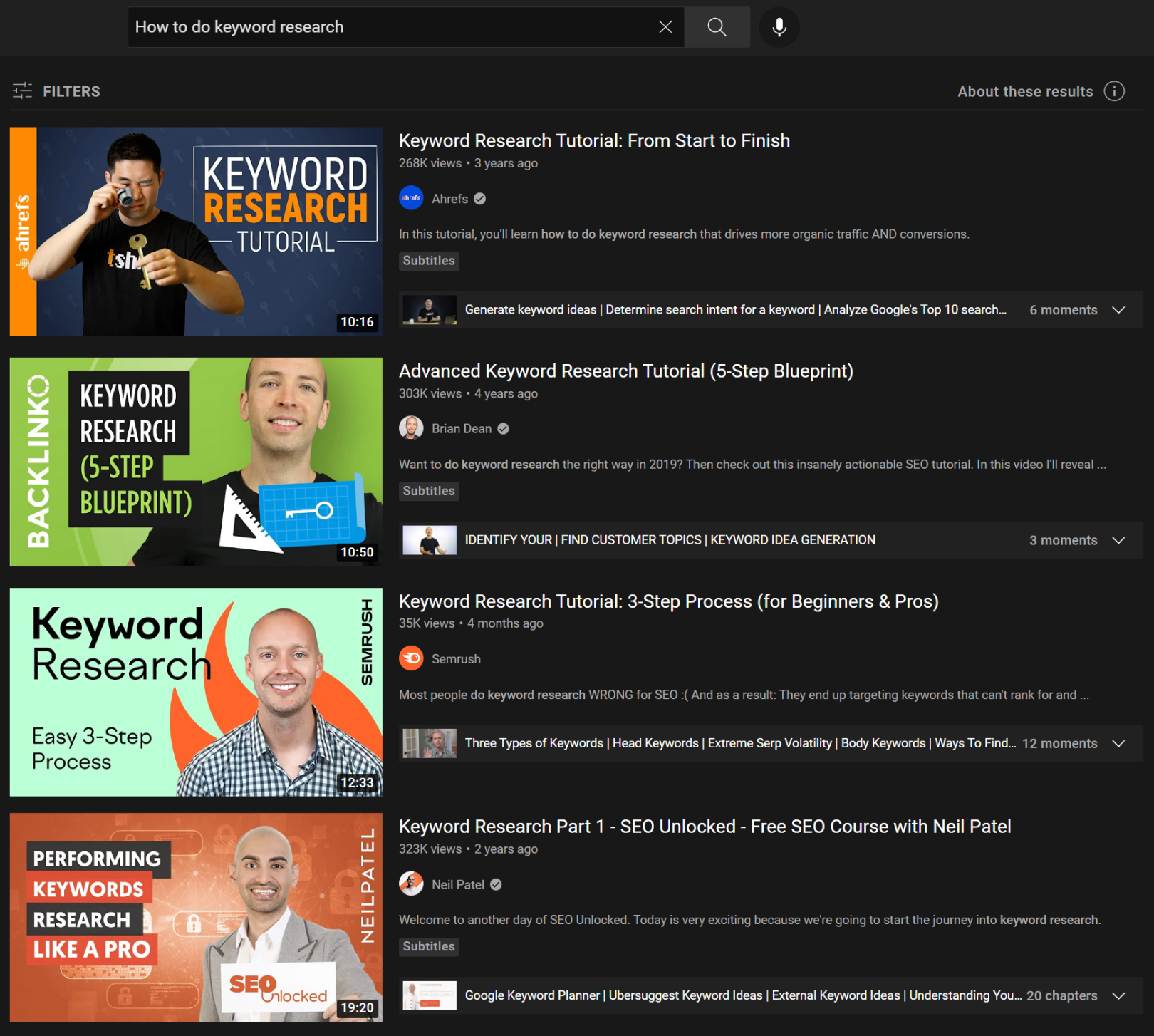The width and height of the screenshot is (1154, 1036).
Task: Open Brian Dean's channel avatar
Action: [x=411, y=428]
